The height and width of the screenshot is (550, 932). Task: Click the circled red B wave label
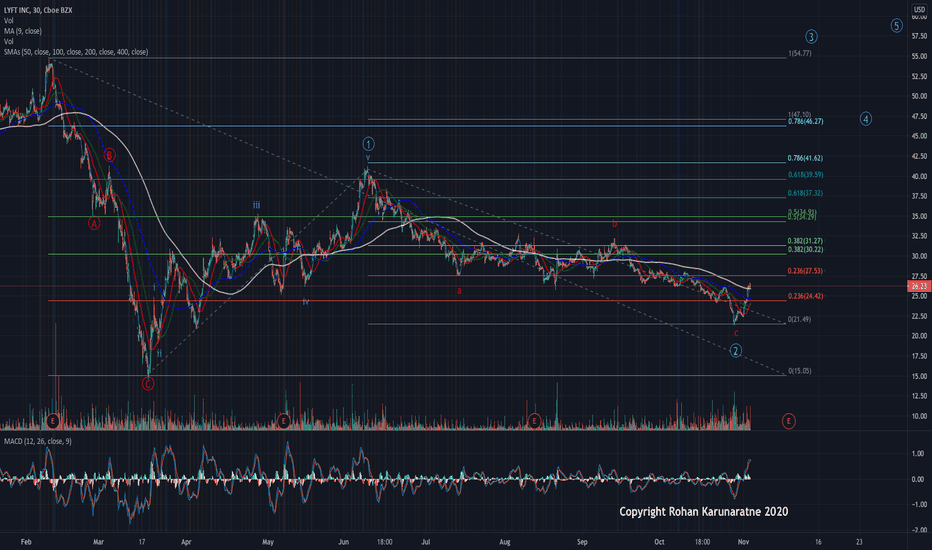pos(109,155)
